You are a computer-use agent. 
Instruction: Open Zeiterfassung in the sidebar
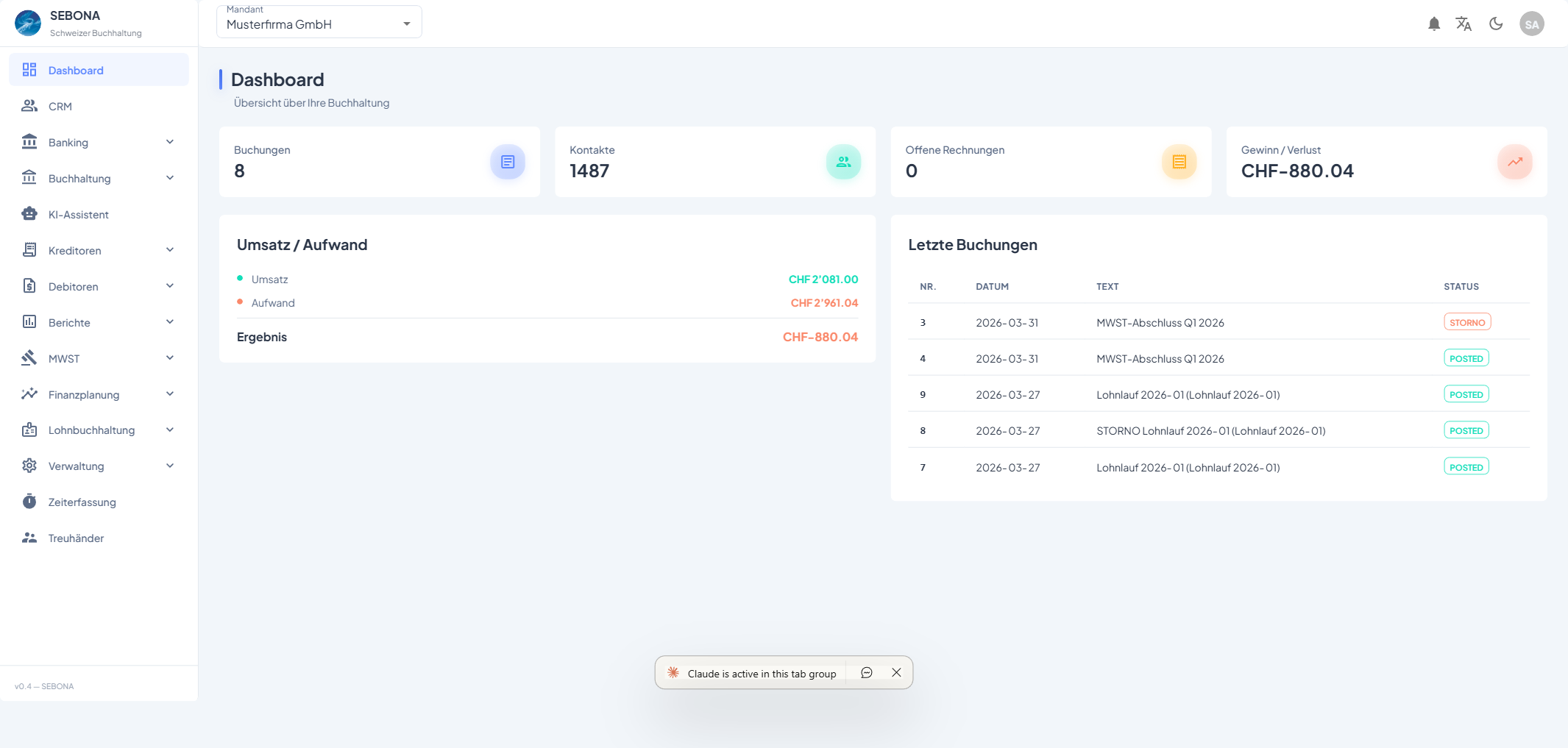[x=82, y=502]
